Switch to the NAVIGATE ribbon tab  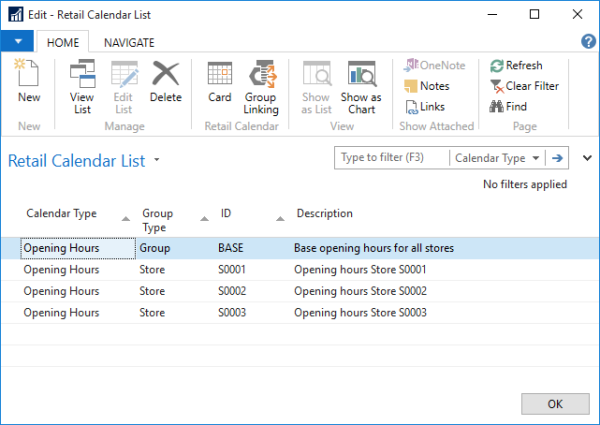130,42
